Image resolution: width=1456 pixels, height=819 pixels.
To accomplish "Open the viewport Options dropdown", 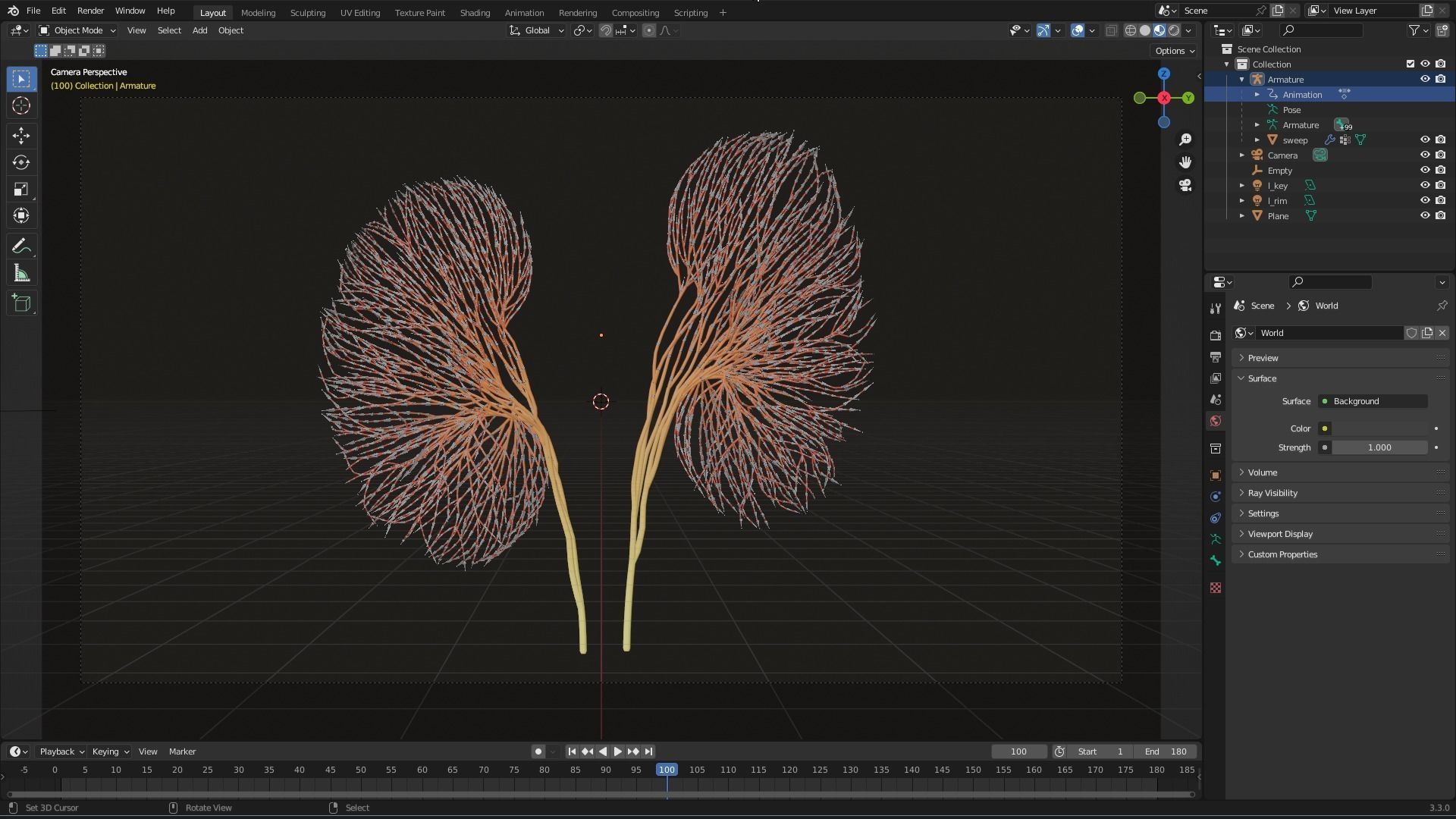I will (x=1174, y=51).
